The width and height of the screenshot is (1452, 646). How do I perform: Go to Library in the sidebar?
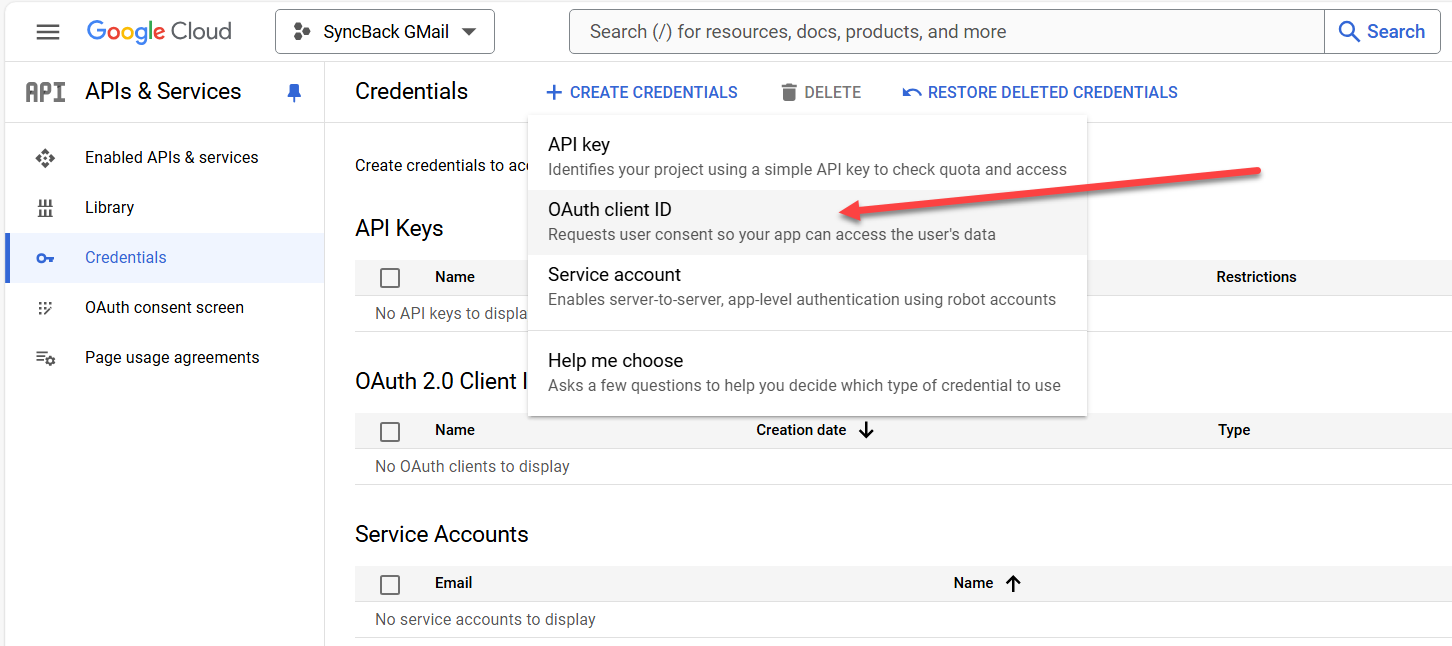pos(165,208)
